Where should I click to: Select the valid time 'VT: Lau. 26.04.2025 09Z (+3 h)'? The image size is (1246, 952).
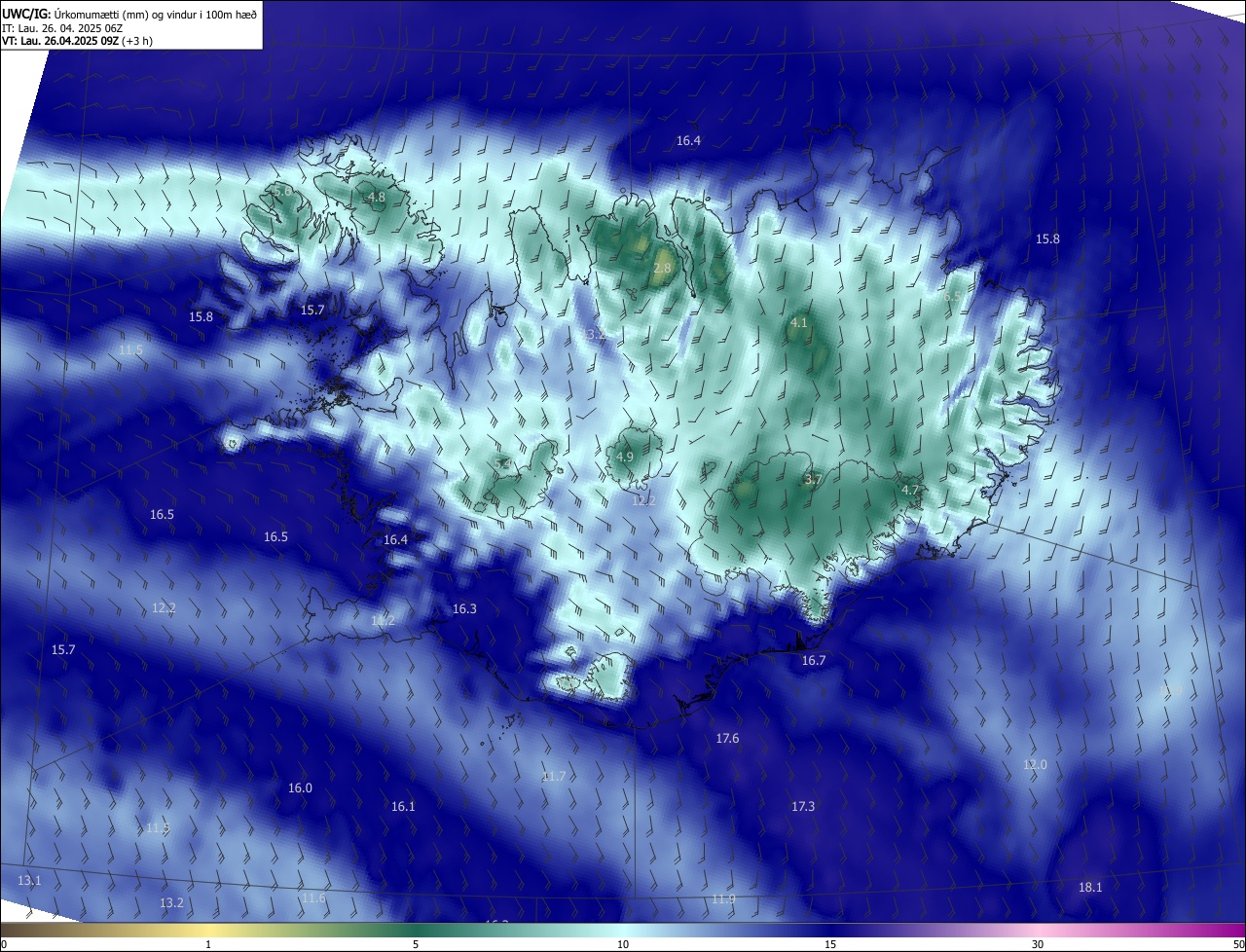pos(77,41)
